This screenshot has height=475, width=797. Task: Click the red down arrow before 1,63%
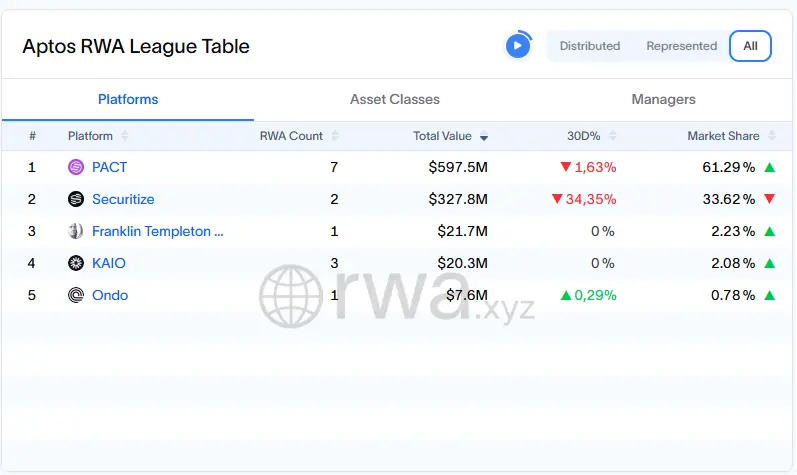pyautogui.click(x=566, y=167)
